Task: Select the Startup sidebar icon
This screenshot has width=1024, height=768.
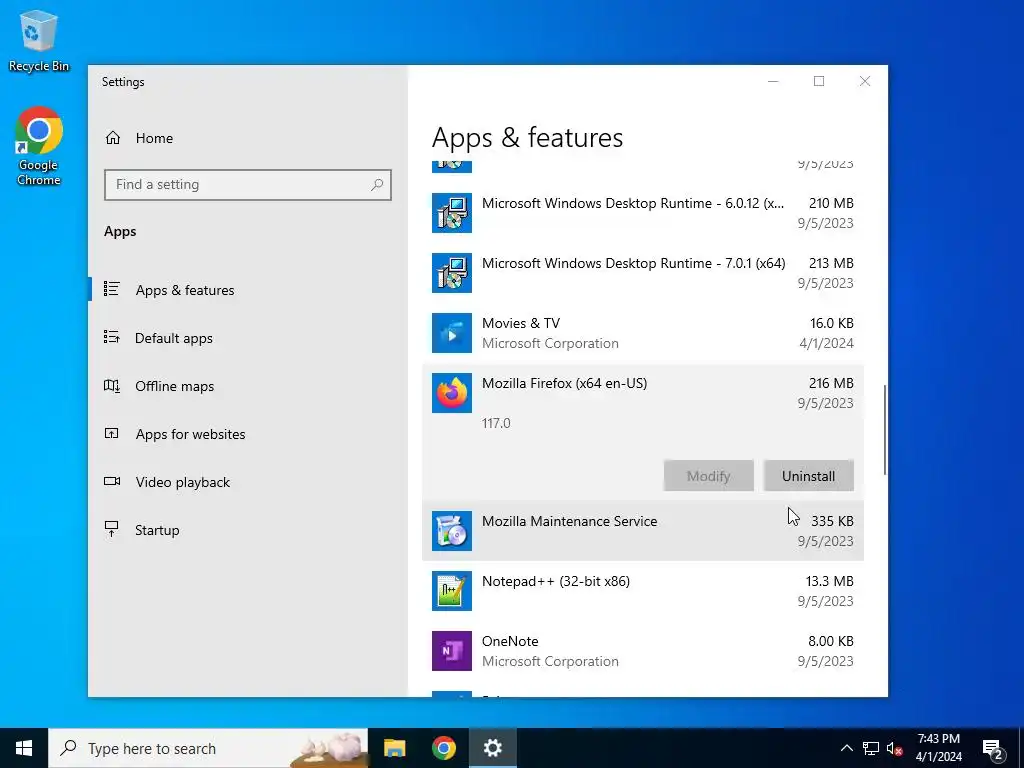Action: point(112,529)
